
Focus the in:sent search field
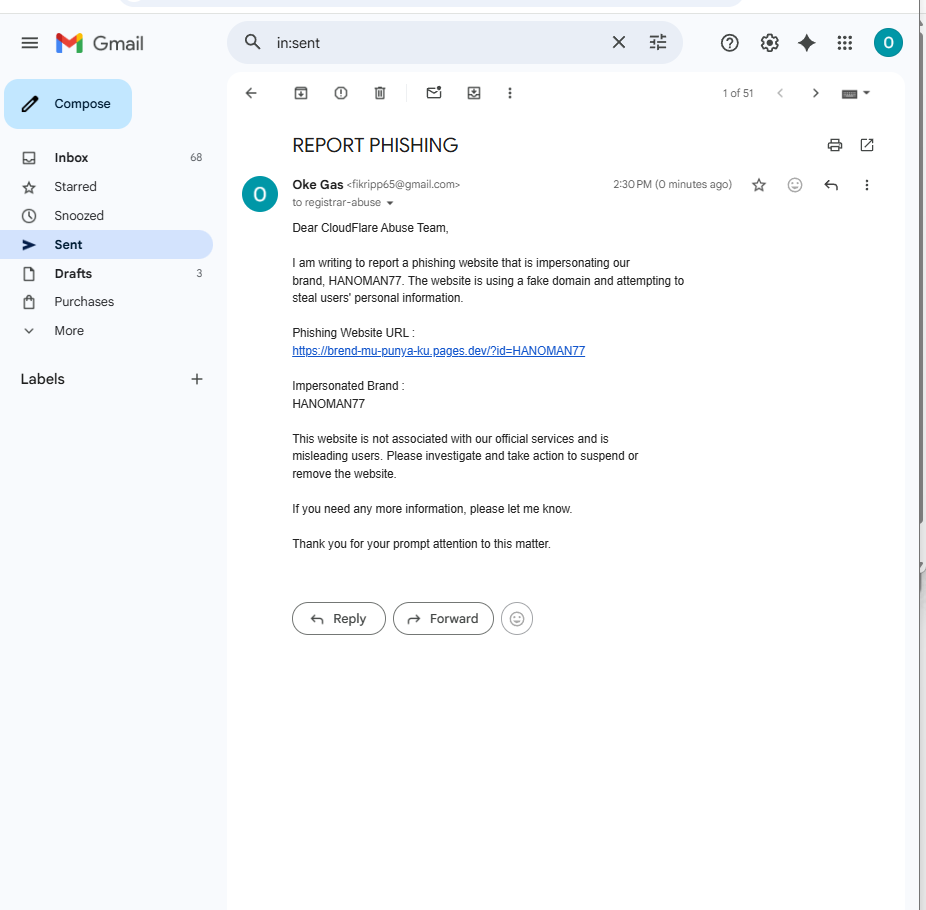[x=437, y=43]
